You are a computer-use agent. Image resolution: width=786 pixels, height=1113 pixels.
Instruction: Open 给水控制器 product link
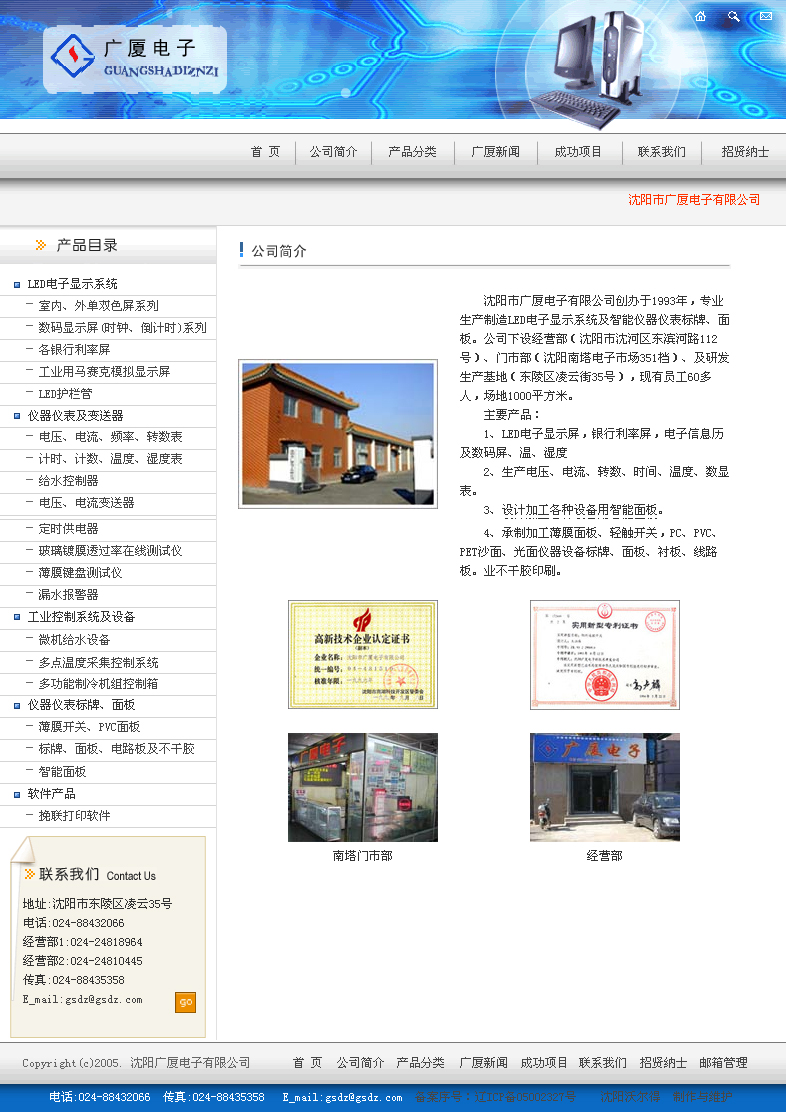click(x=68, y=481)
